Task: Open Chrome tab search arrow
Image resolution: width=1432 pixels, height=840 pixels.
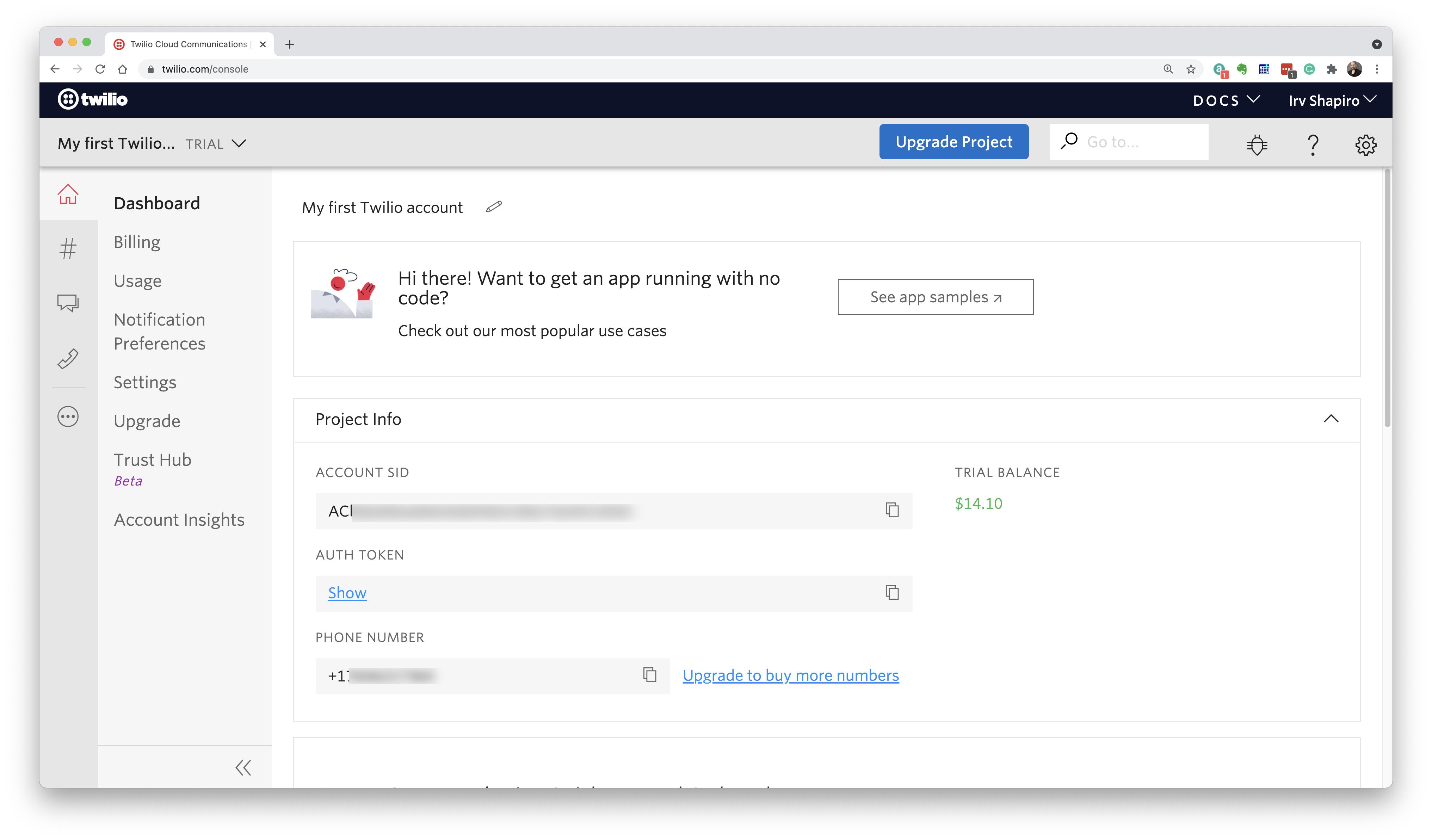Action: (x=1377, y=44)
